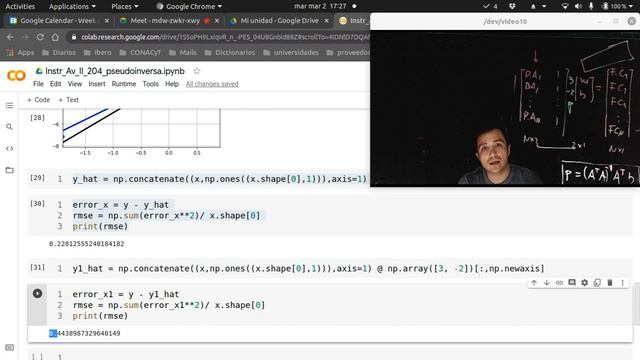Rename notebook title Instr_Av_II_204_pseudoinversa.ipynb
Image resolution: width=640 pixels, height=360 pixels.
click(115, 71)
